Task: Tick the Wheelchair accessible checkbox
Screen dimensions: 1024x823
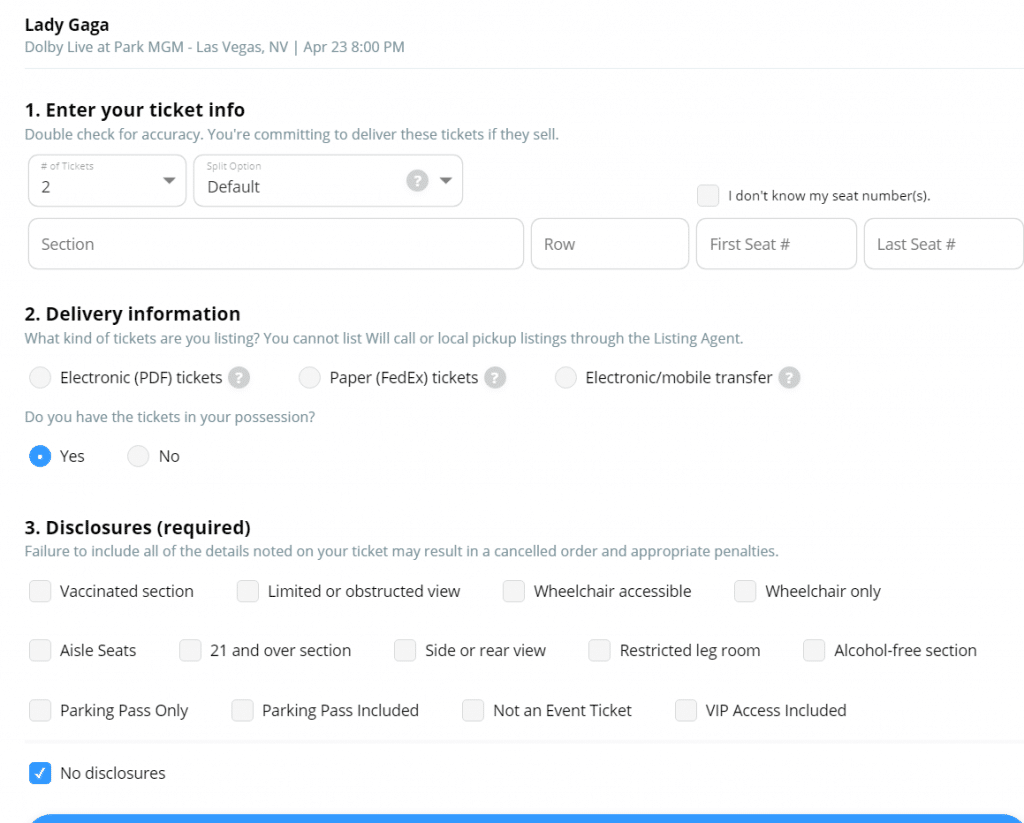Action: coord(514,591)
